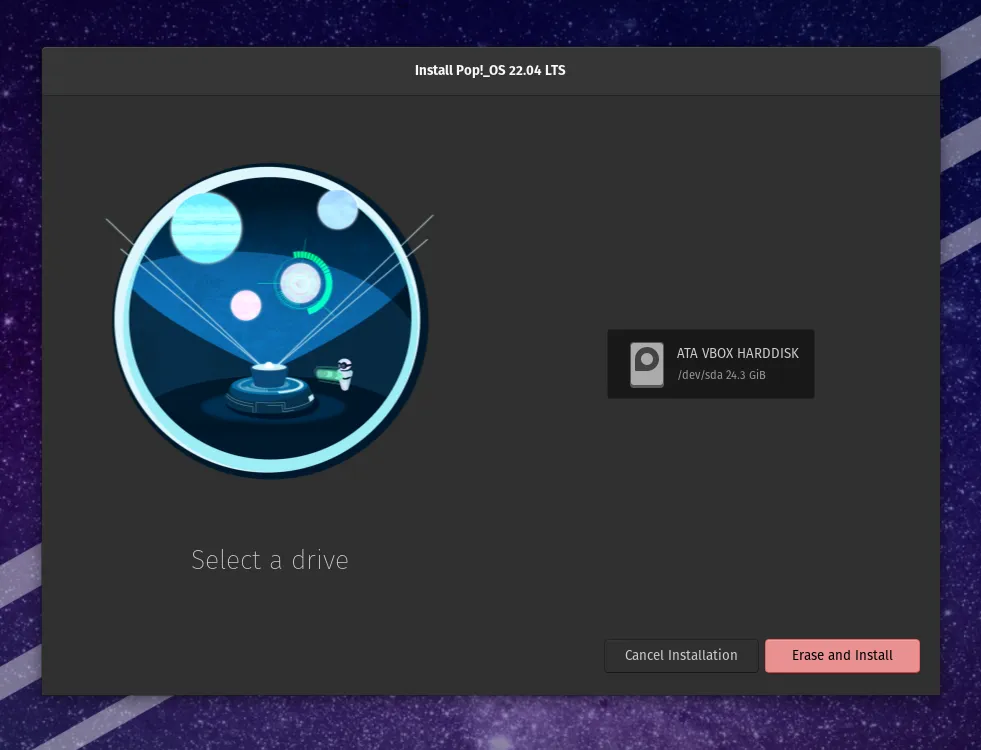Click the green panel beside the robot
This screenshot has height=750, width=981.
click(x=325, y=374)
